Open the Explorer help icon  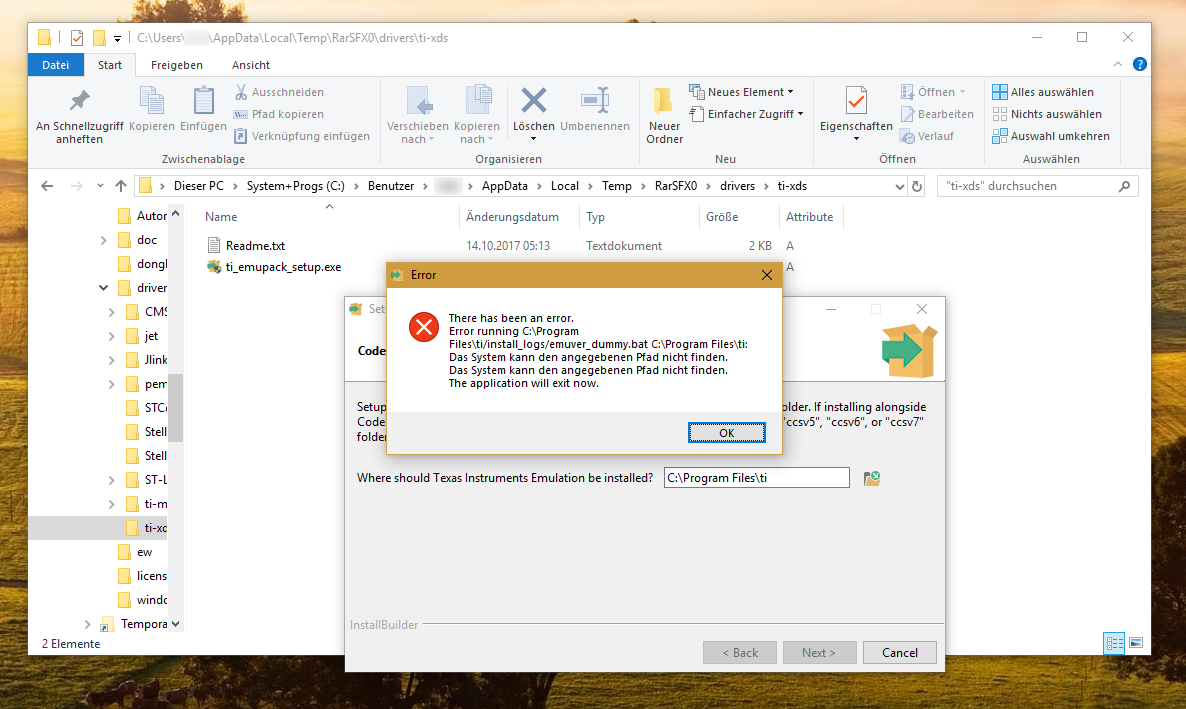pyautogui.click(x=1139, y=64)
